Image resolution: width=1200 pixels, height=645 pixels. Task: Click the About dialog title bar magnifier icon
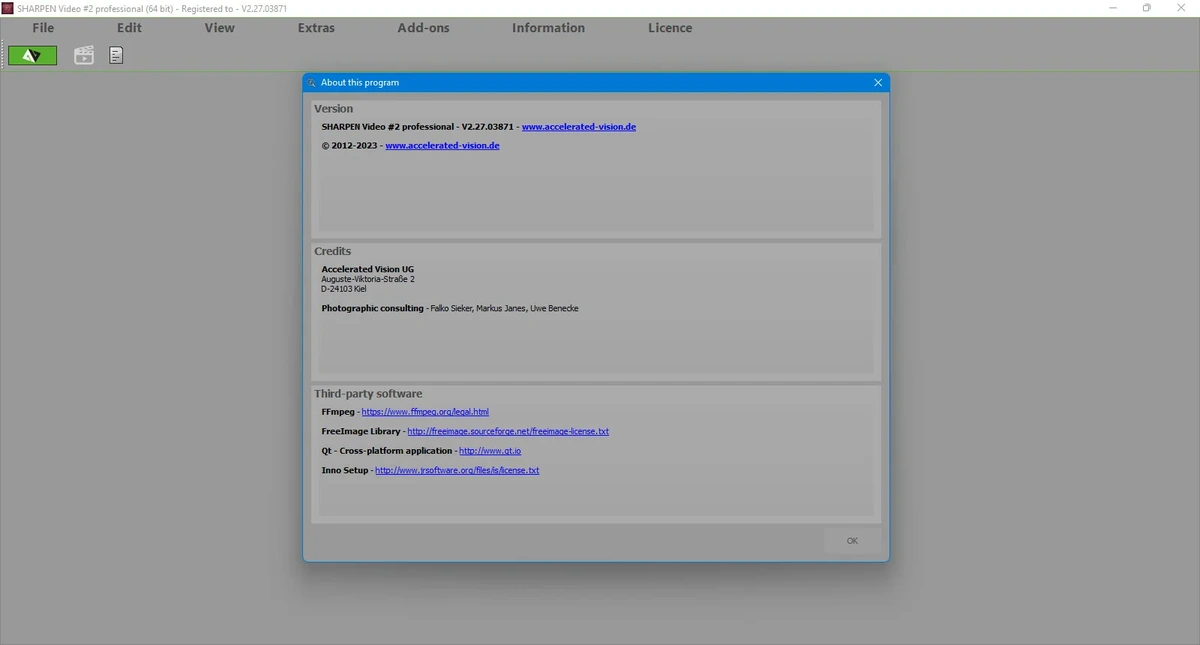pos(312,83)
